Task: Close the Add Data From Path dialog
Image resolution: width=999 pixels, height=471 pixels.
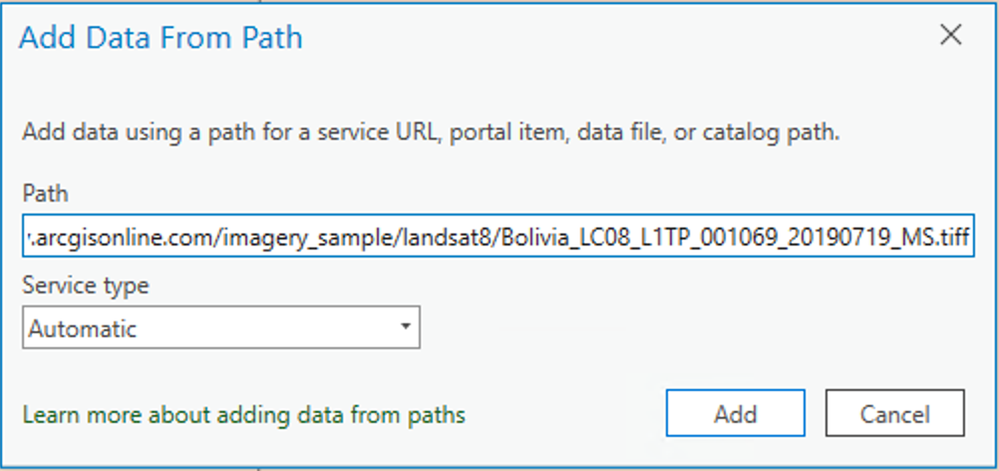Action: pyautogui.click(x=951, y=35)
